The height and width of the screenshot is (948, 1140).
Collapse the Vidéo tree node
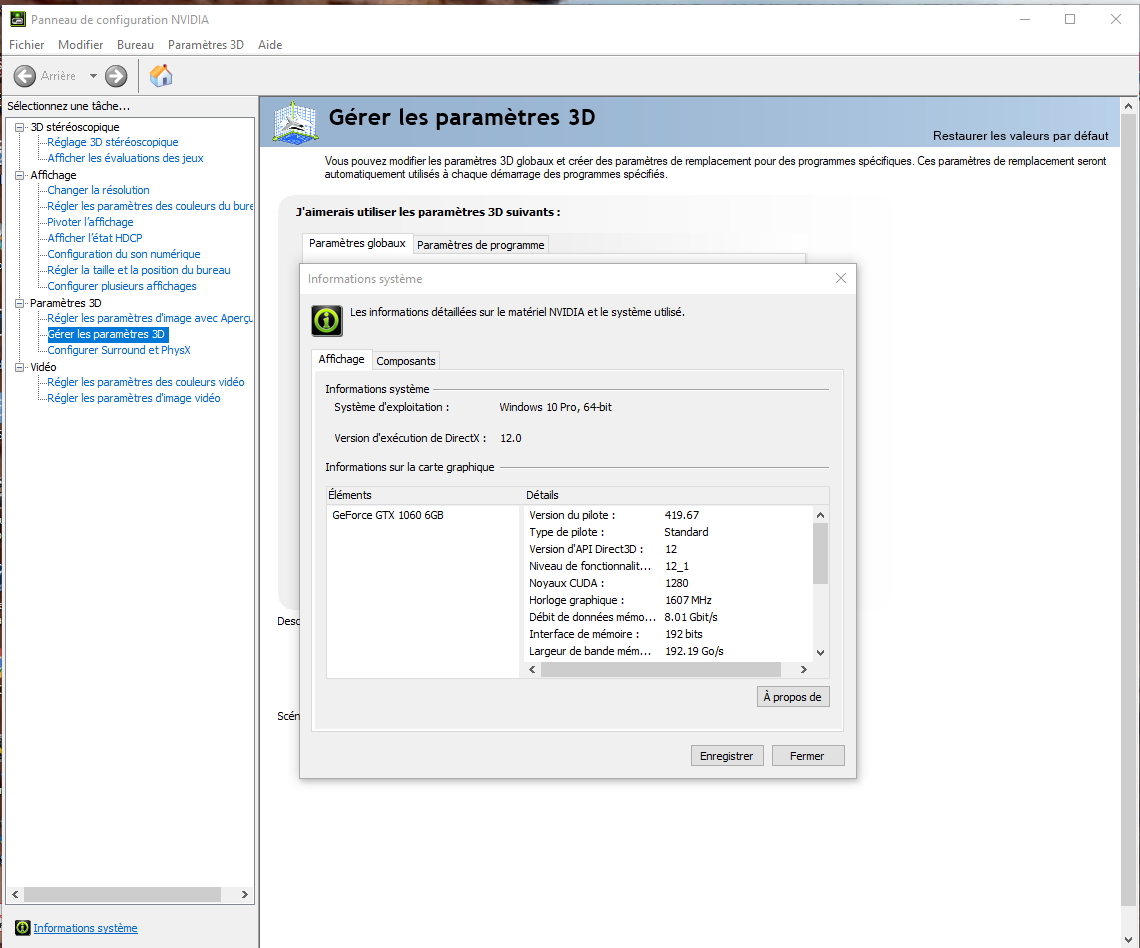20,367
